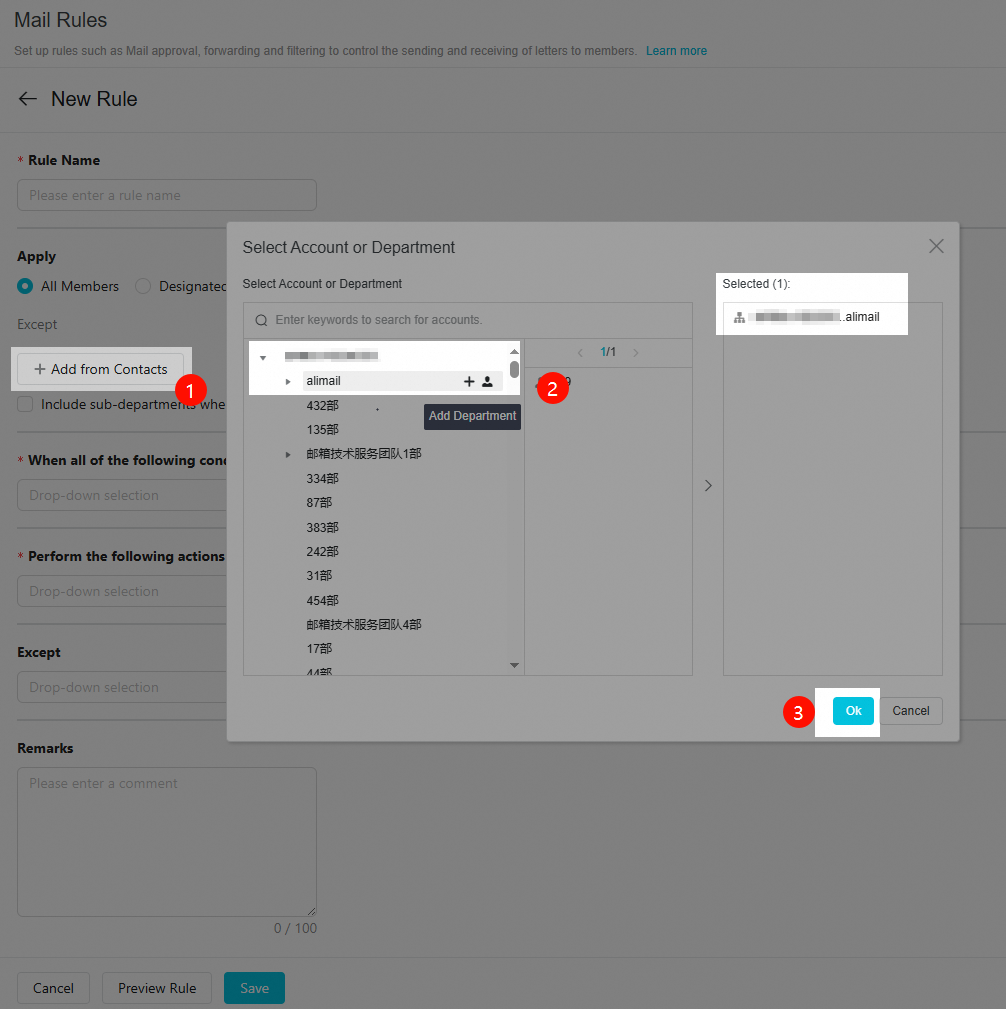1006x1009 pixels.
Task: Select the 邮箱技术服务团队4部 department
Action: click(364, 624)
